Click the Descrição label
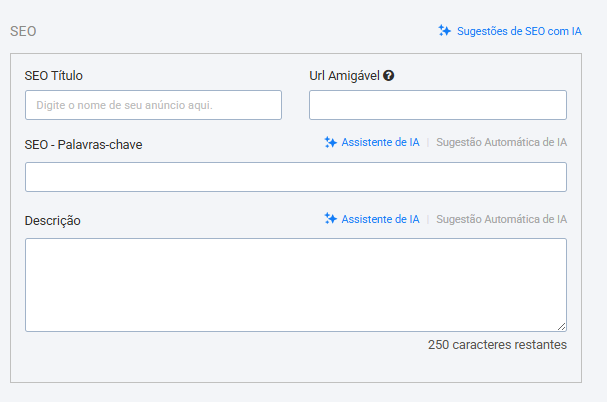Viewport: 607px width, 402px height. point(53,221)
